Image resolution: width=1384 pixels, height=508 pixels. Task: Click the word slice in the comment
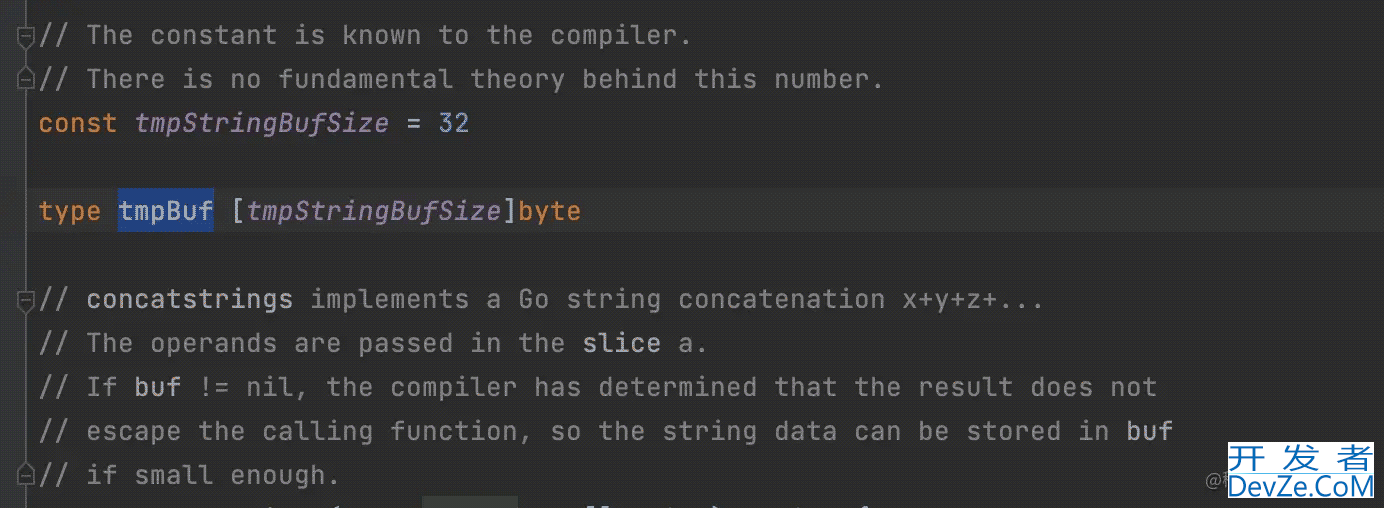622,343
